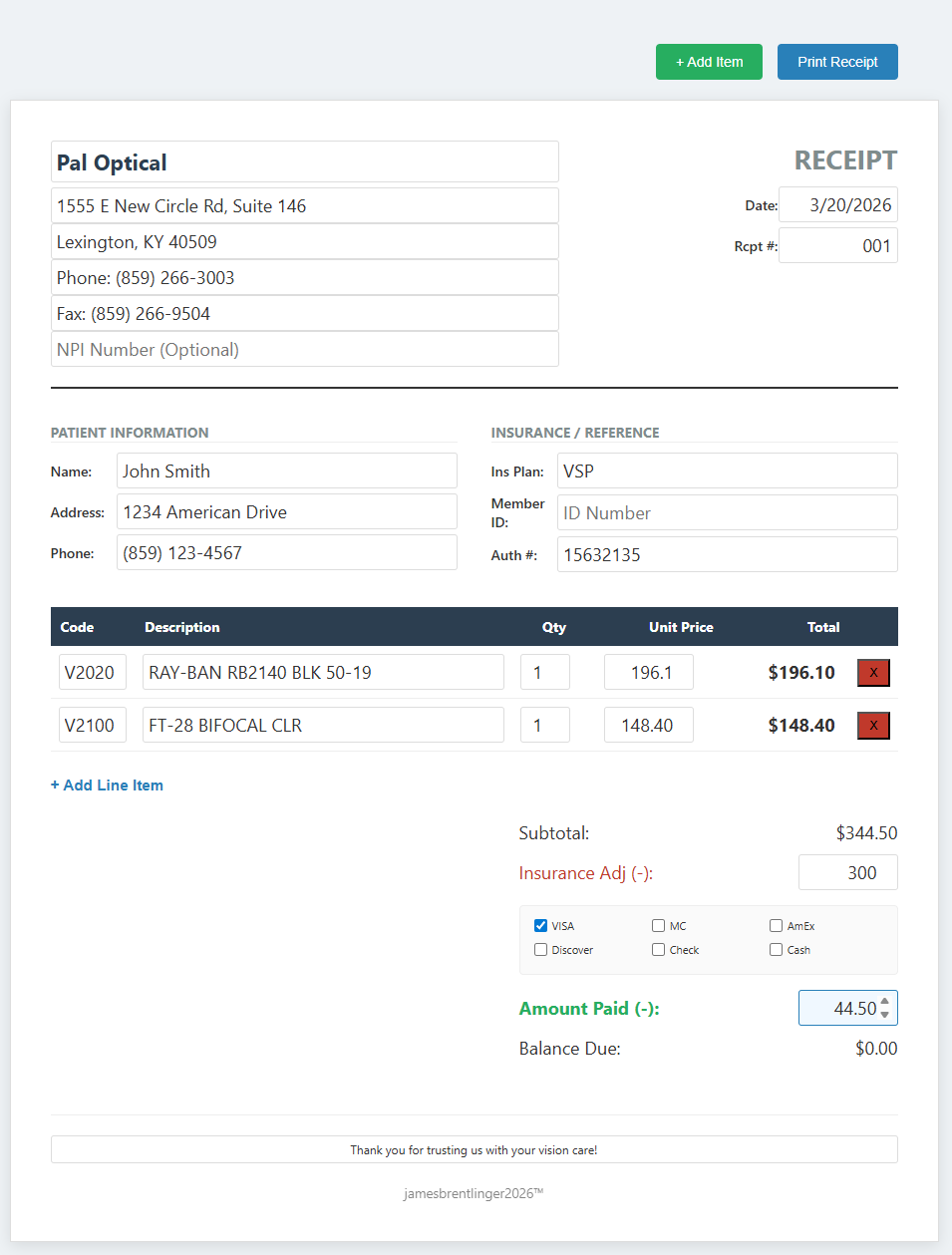The height and width of the screenshot is (1255, 952).
Task: Add a new row via Add Line Item
Action: click(x=107, y=785)
